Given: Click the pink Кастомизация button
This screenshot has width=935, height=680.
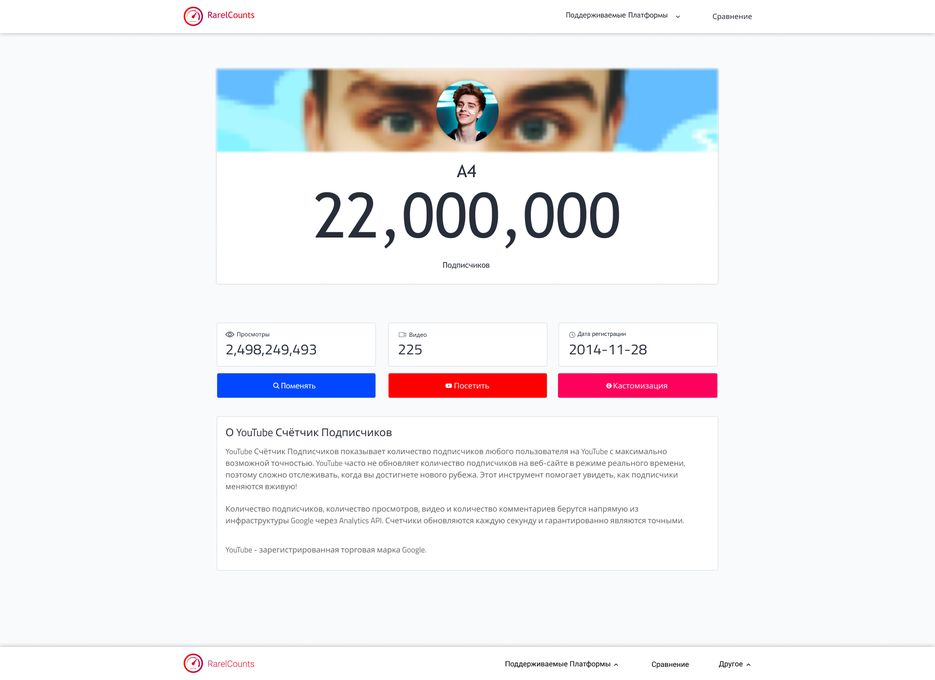Looking at the screenshot, I should [637, 385].
